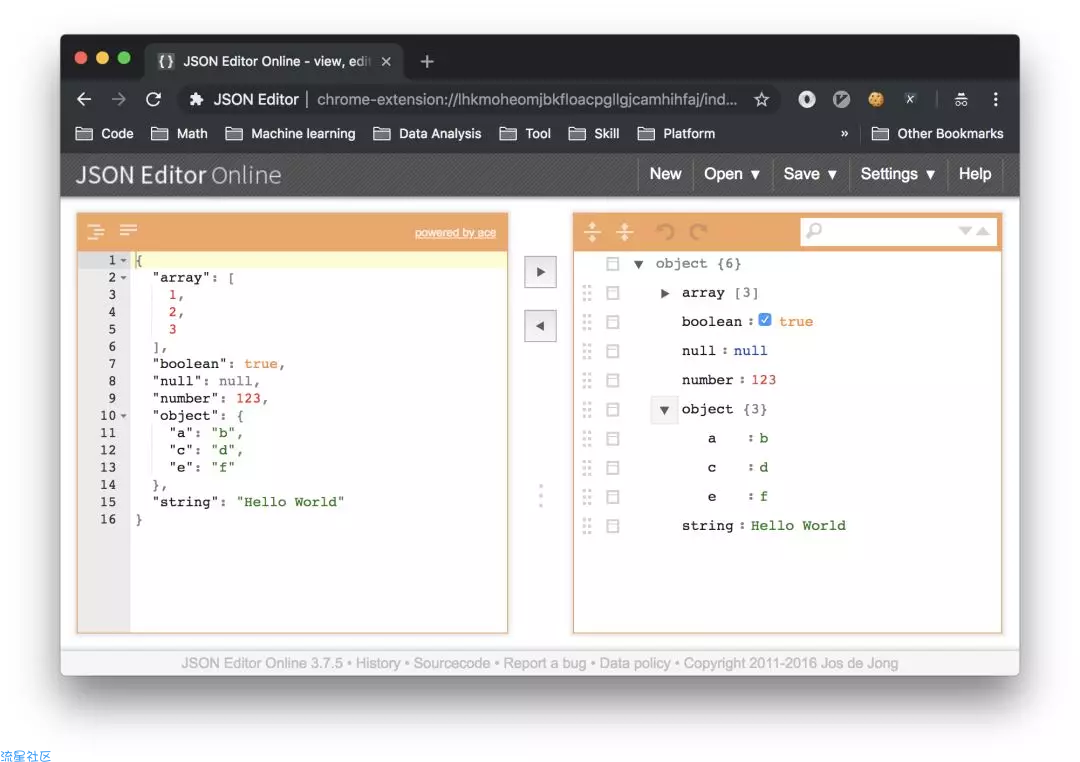Fold code at line 1 arrow
This screenshot has width=1080, height=762.
[x=123, y=260]
